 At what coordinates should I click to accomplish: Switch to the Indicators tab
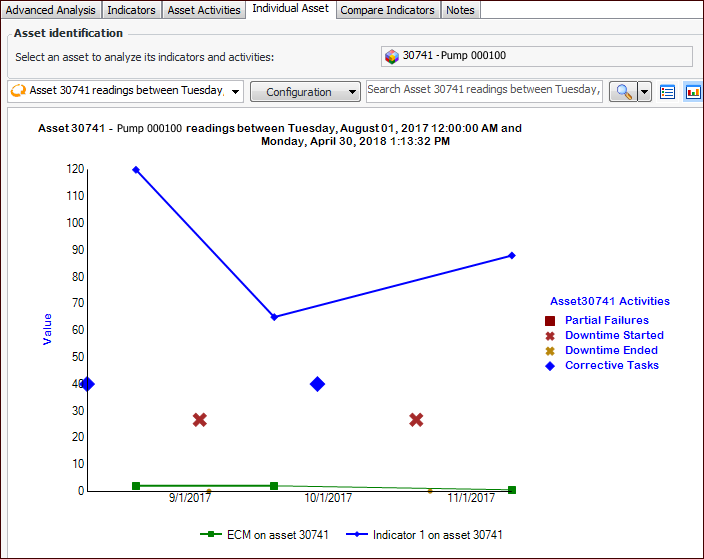pyautogui.click(x=131, y=10)
